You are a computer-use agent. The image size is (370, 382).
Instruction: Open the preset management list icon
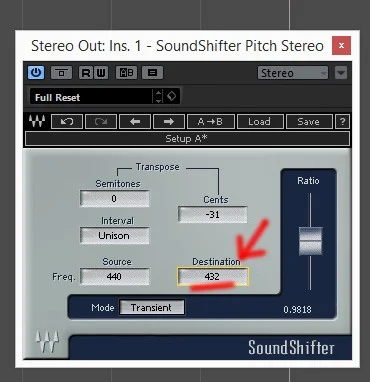152,73
